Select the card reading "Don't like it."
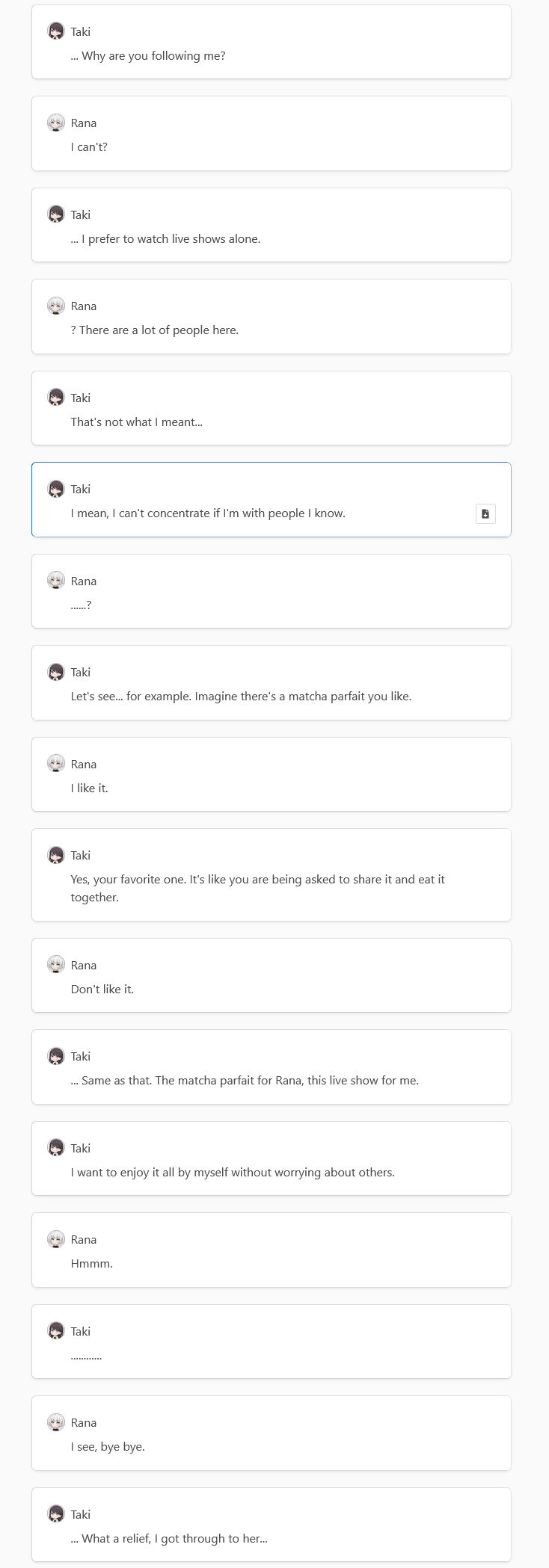The width and height of the screenshot is (549, 1568). point(272,975)
